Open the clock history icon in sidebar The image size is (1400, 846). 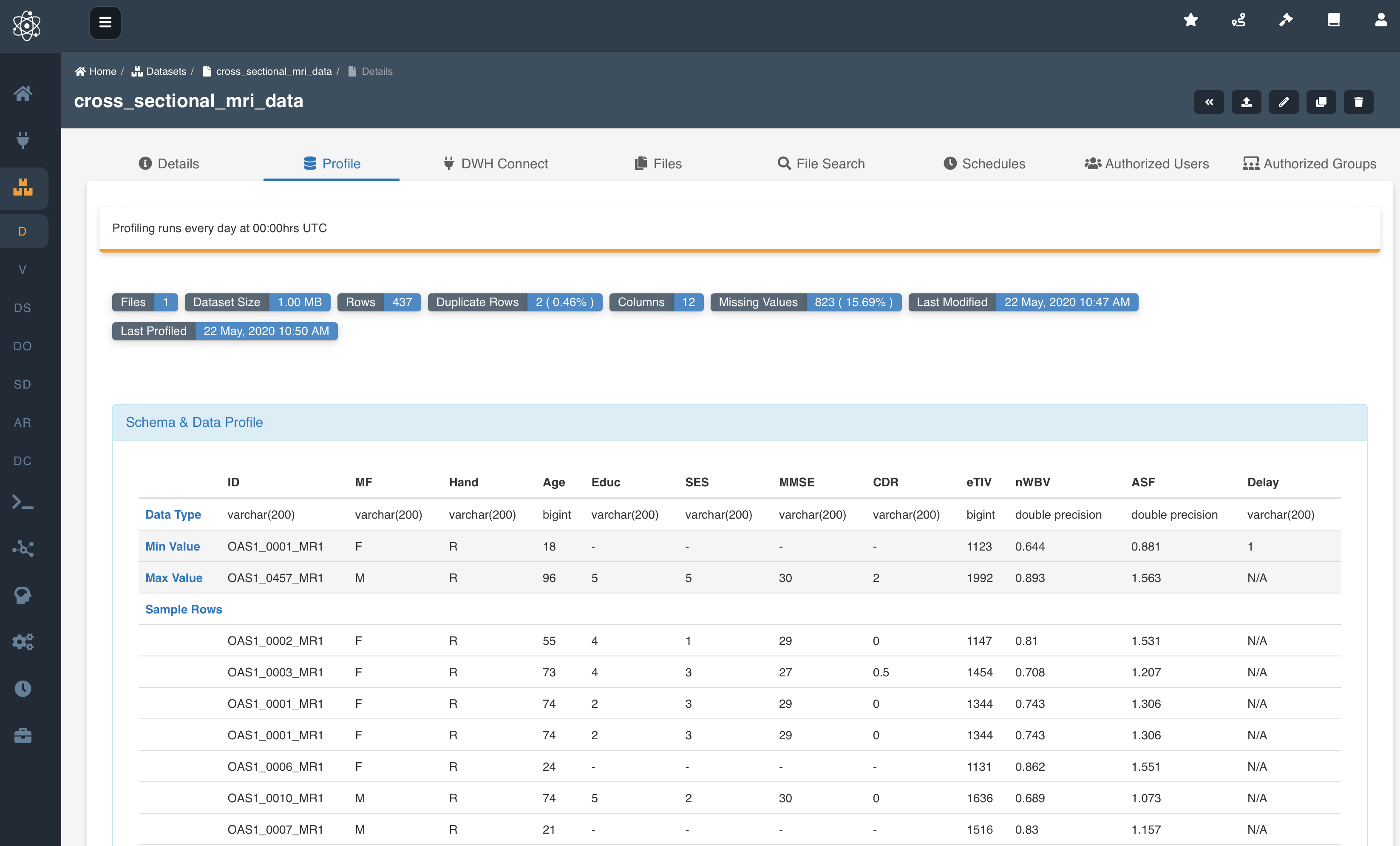23,689
